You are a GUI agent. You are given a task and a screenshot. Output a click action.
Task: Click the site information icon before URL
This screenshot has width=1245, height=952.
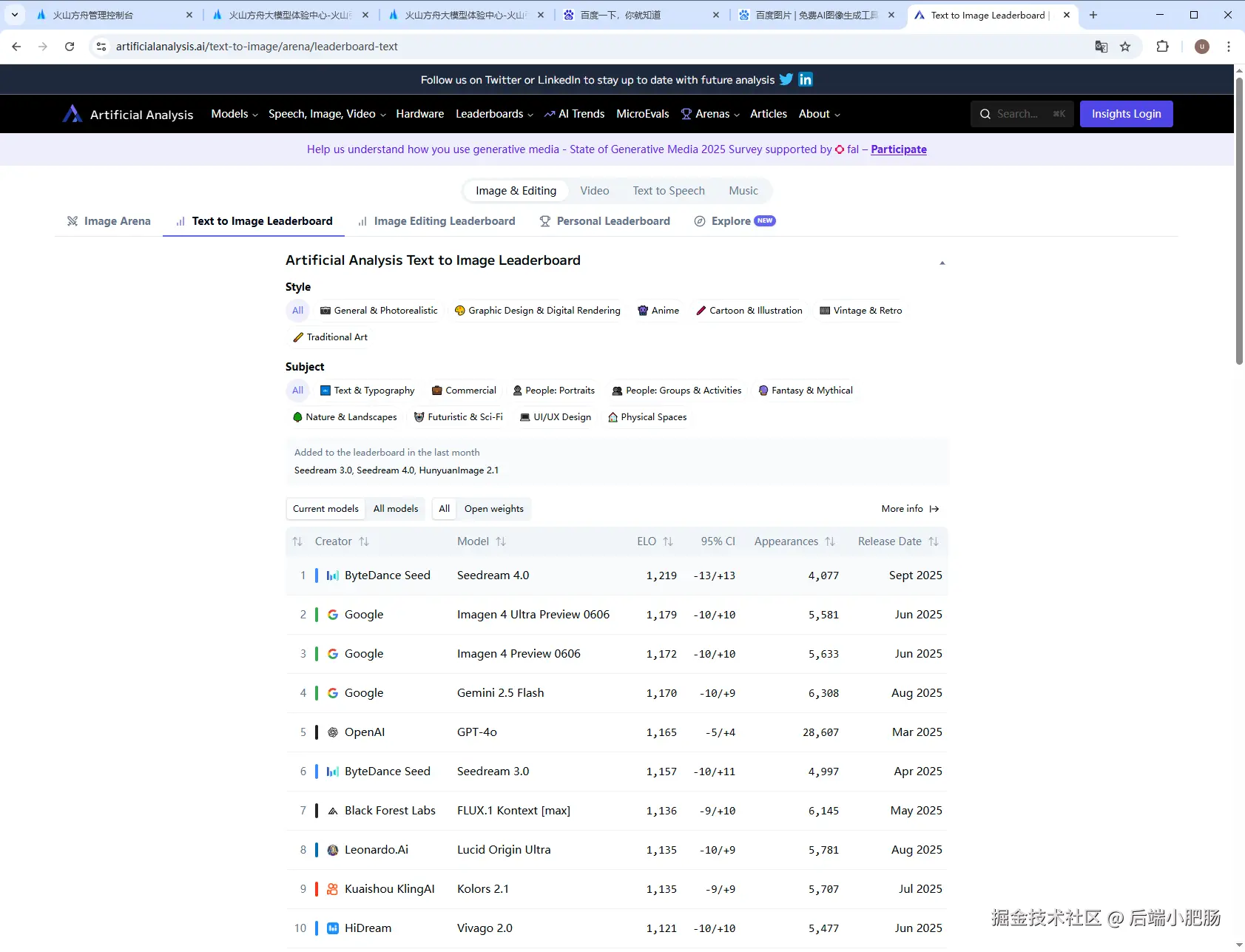point(101,47)
